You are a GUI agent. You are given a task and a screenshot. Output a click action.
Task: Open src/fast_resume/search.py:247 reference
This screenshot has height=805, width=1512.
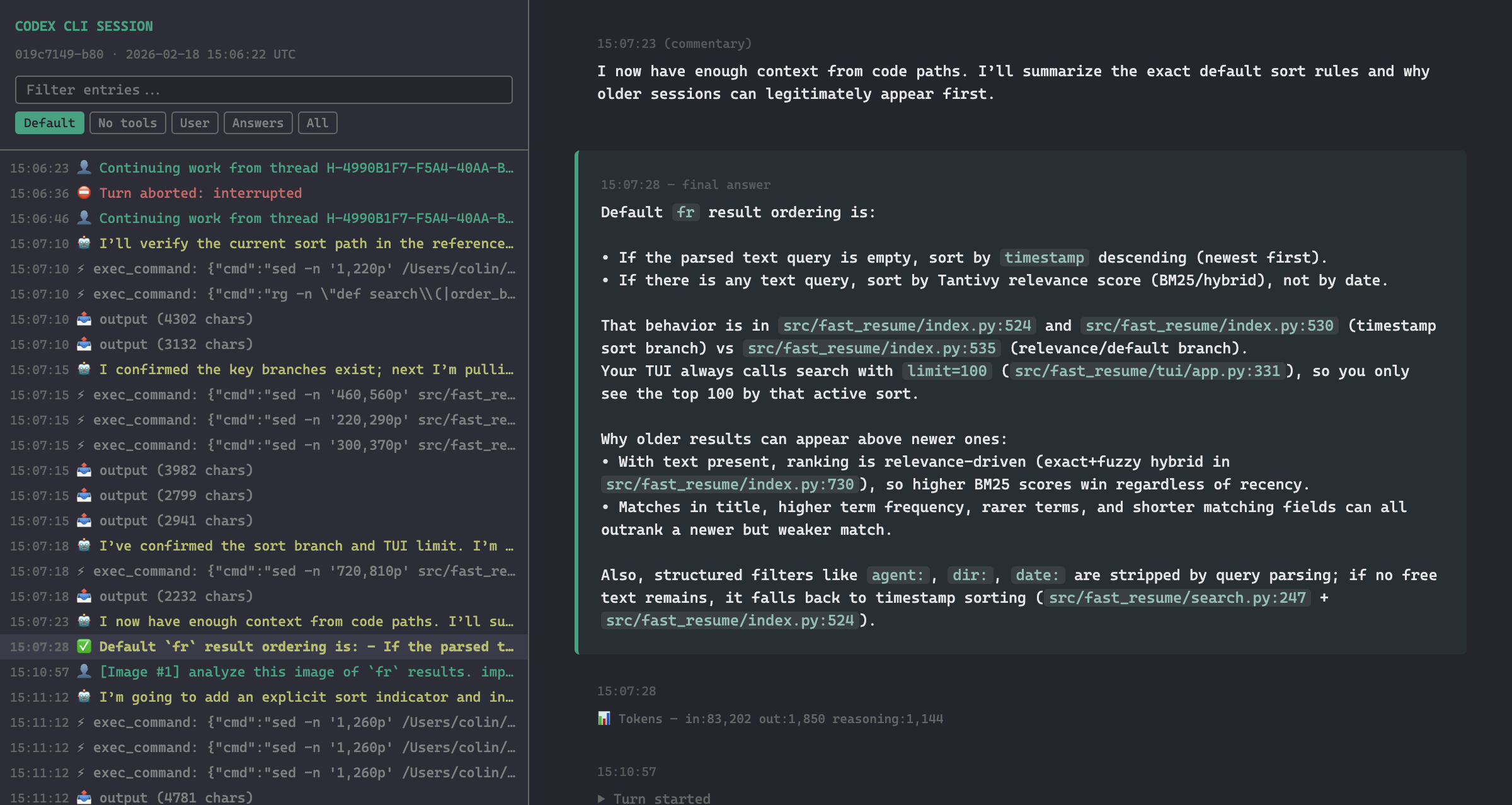(1177, 598)
